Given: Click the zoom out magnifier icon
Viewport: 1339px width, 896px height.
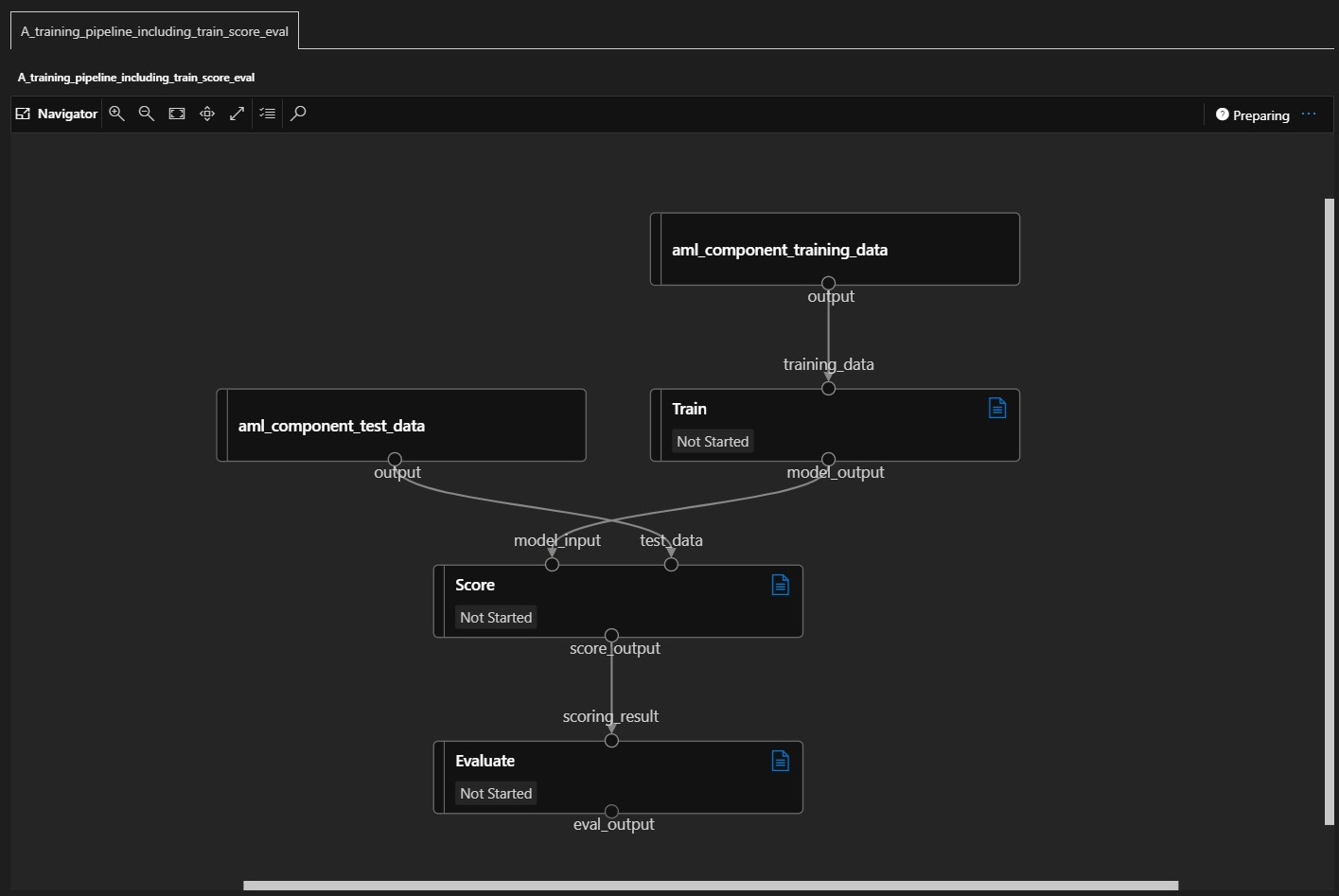Looking at the screenshot, I should click(x=147, y=114).
